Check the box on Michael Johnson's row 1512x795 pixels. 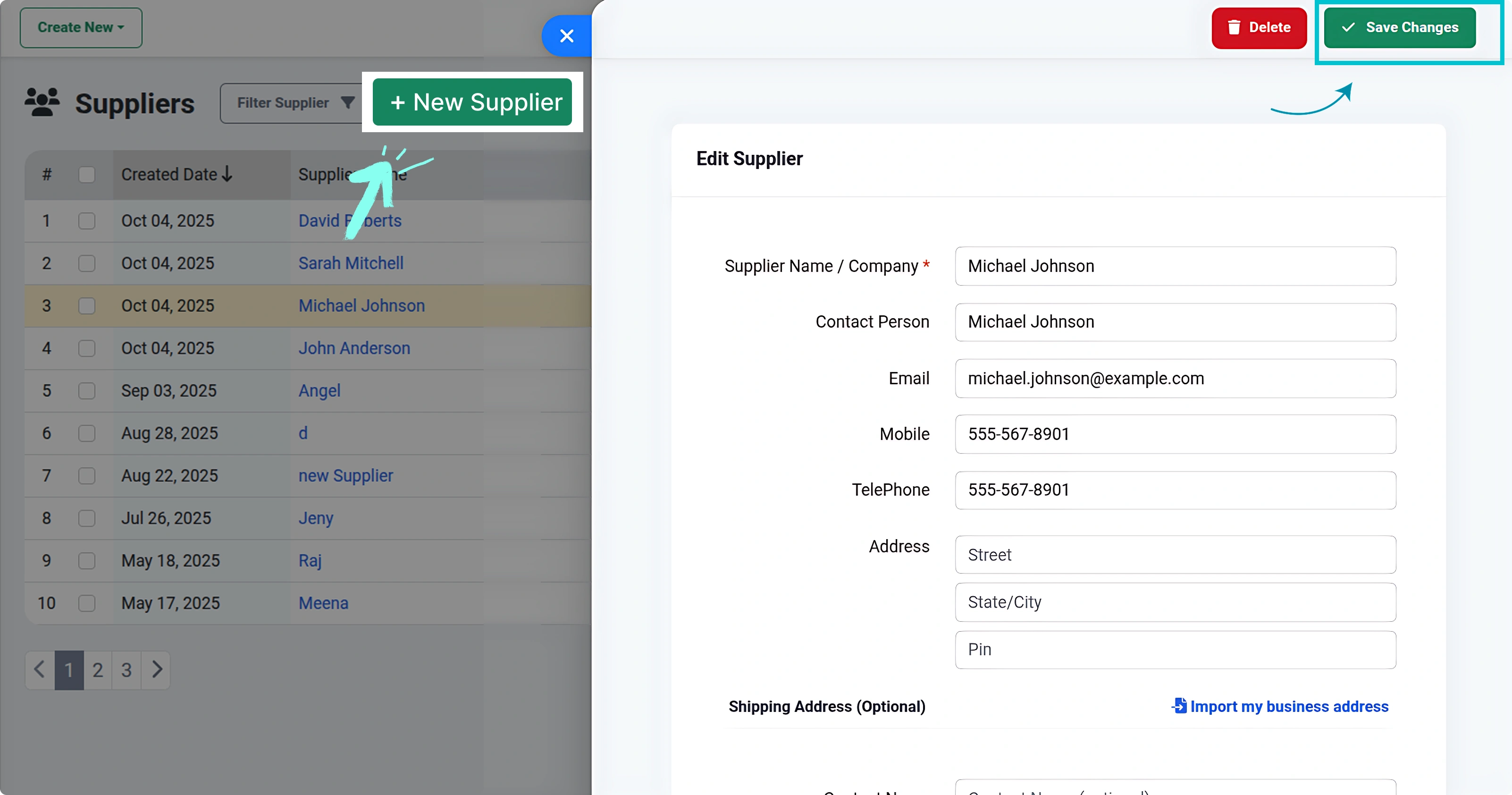coord(87,305)
